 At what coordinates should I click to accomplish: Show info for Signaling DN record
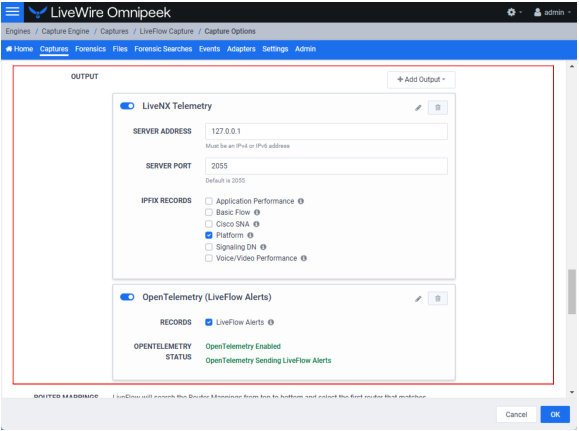[x=263, y=247]
